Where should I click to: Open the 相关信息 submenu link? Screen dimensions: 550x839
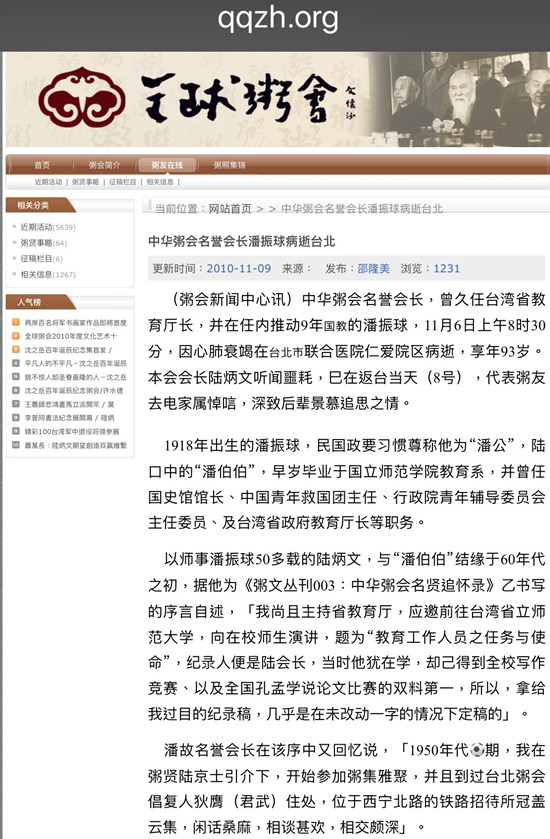160,182
